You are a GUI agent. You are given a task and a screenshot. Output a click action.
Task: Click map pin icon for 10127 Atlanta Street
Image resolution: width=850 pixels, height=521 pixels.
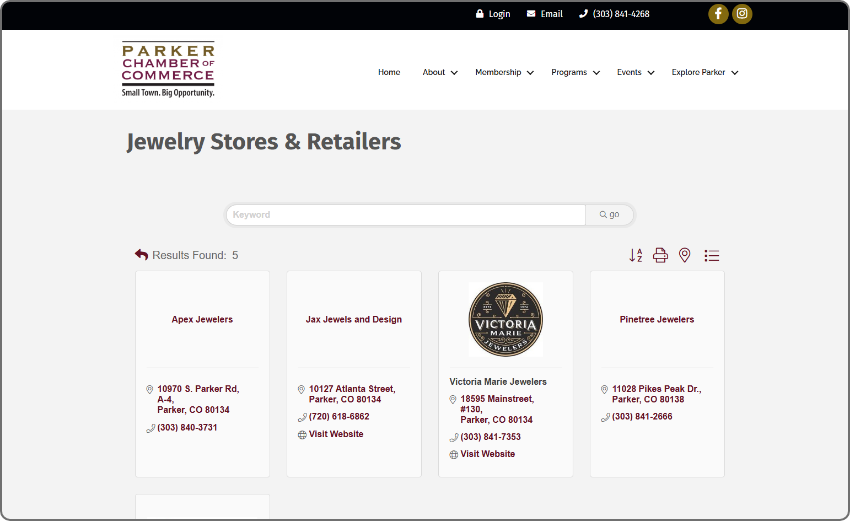click(x=301, y=389)
